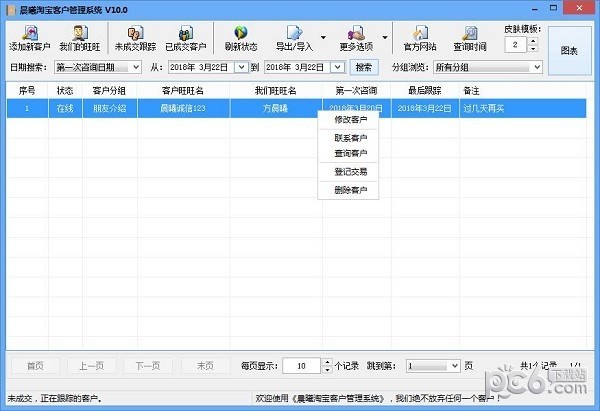
Task: Show 已成交客户 icon
Action: [186, 38]
